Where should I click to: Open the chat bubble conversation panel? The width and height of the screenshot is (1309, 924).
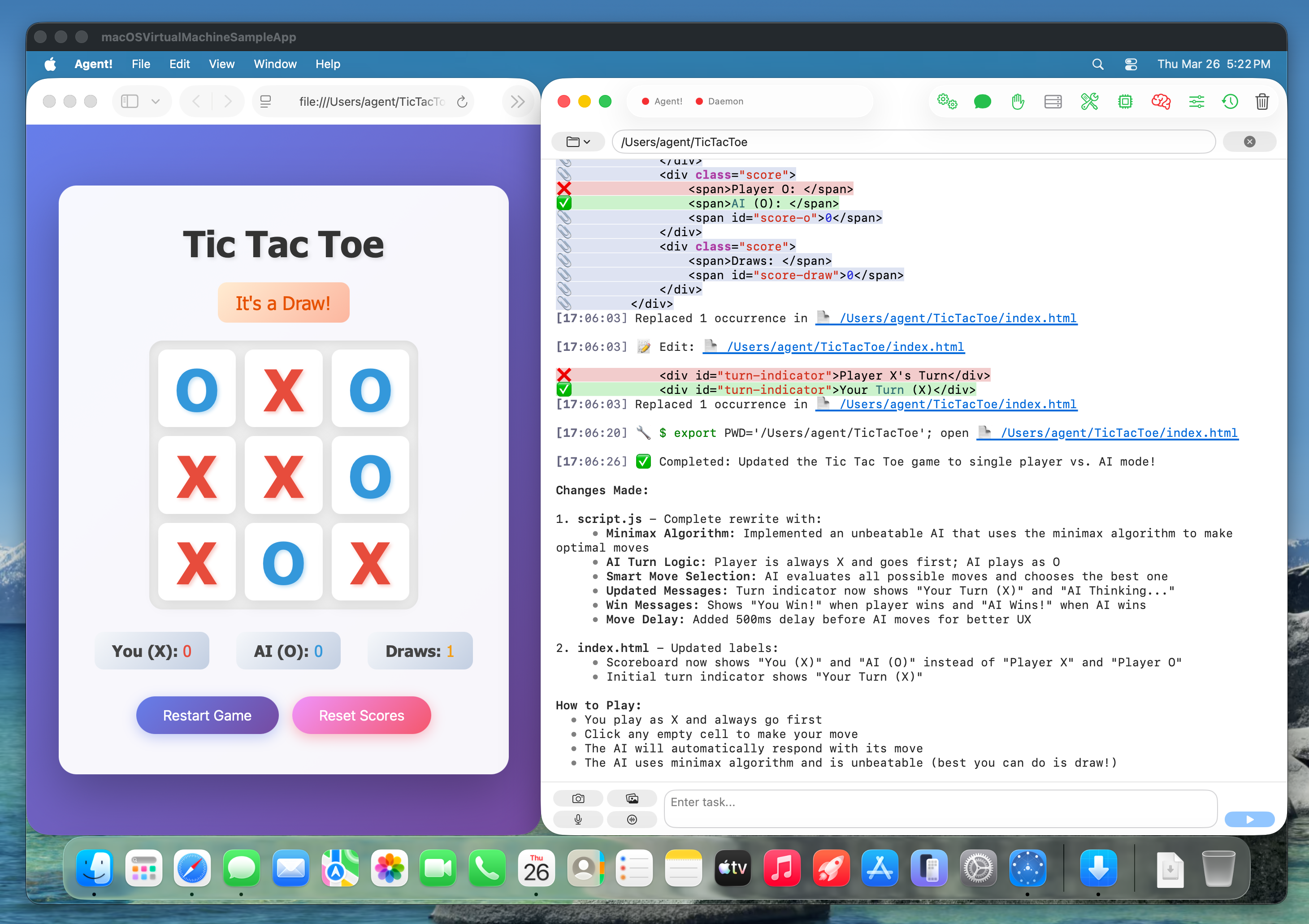click(x=982, y=101)
